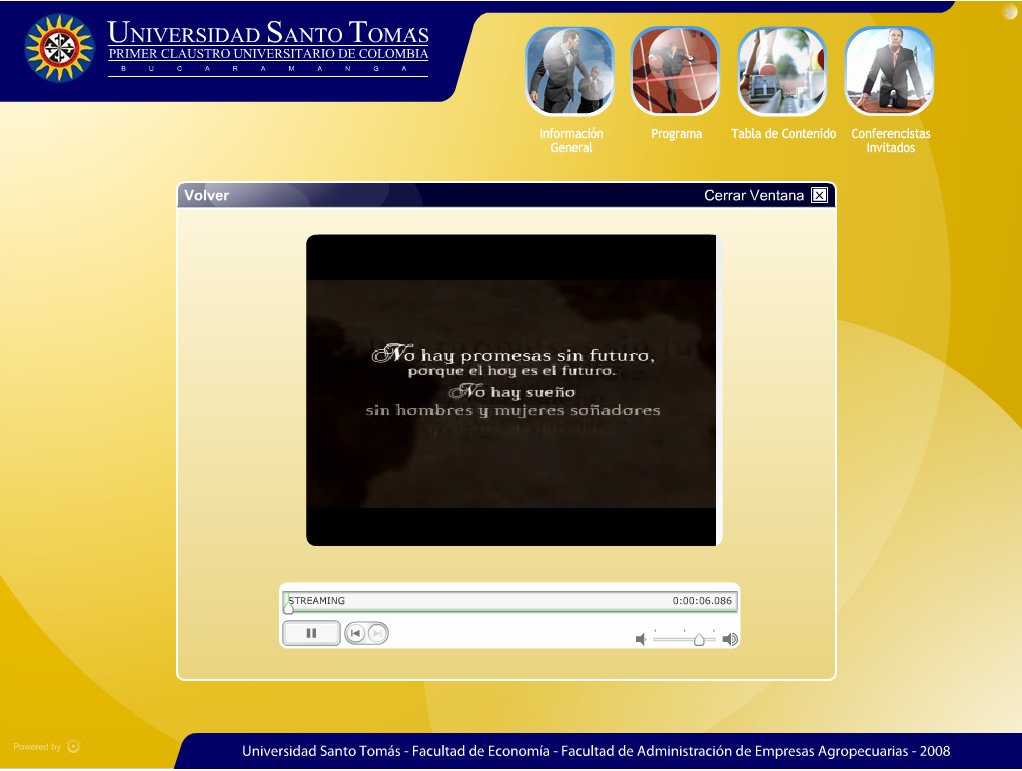Click the Volver link
This screenshot has width=1022, height=771.
(x=206, y=195)
